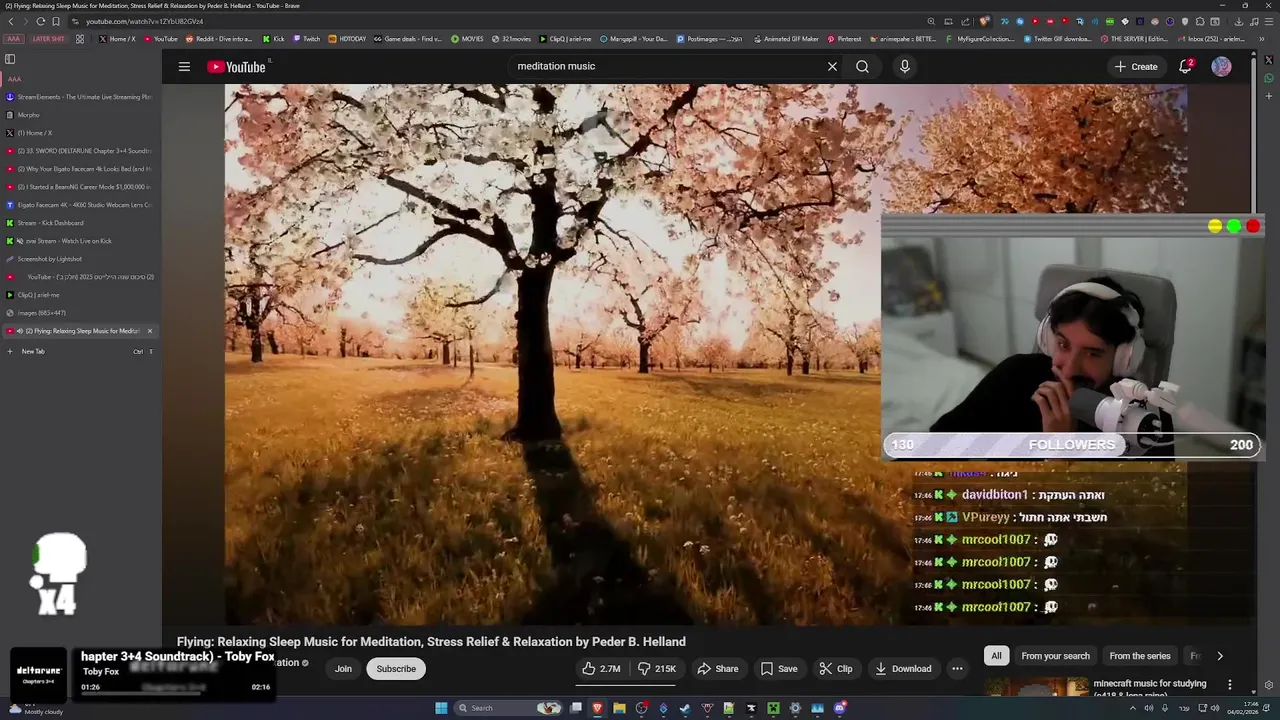Open the Reddit bookmark
1280x720 pixels.
pyautogui.click(x=219, y=39)
